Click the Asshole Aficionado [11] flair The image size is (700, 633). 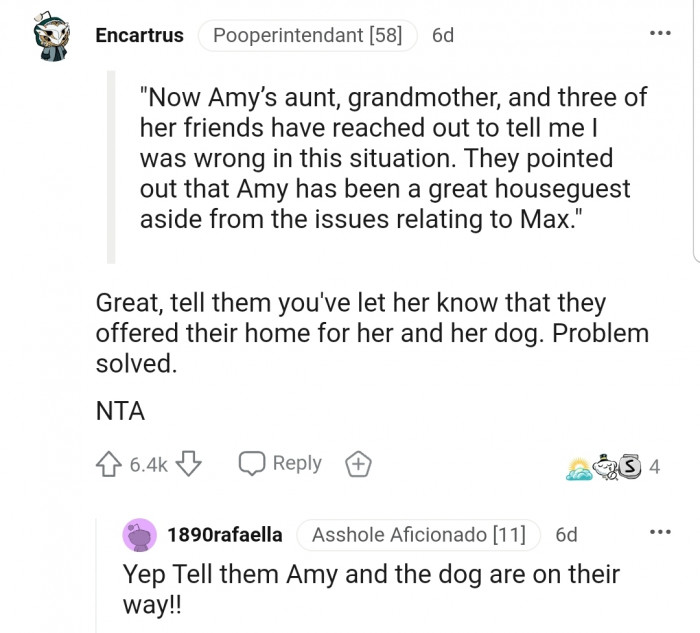tap(418, 535)
